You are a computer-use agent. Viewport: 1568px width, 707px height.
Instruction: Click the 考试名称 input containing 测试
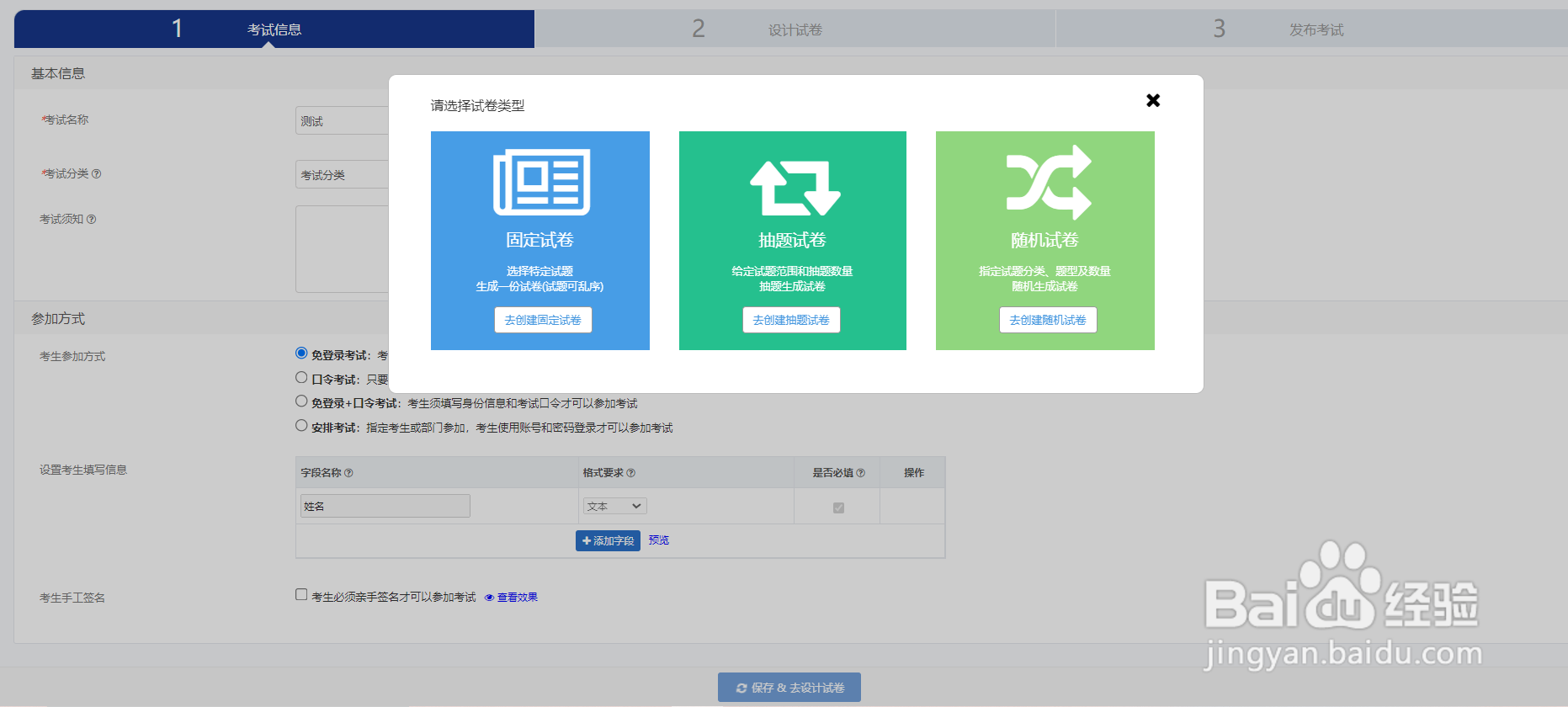tap(343, 120)
